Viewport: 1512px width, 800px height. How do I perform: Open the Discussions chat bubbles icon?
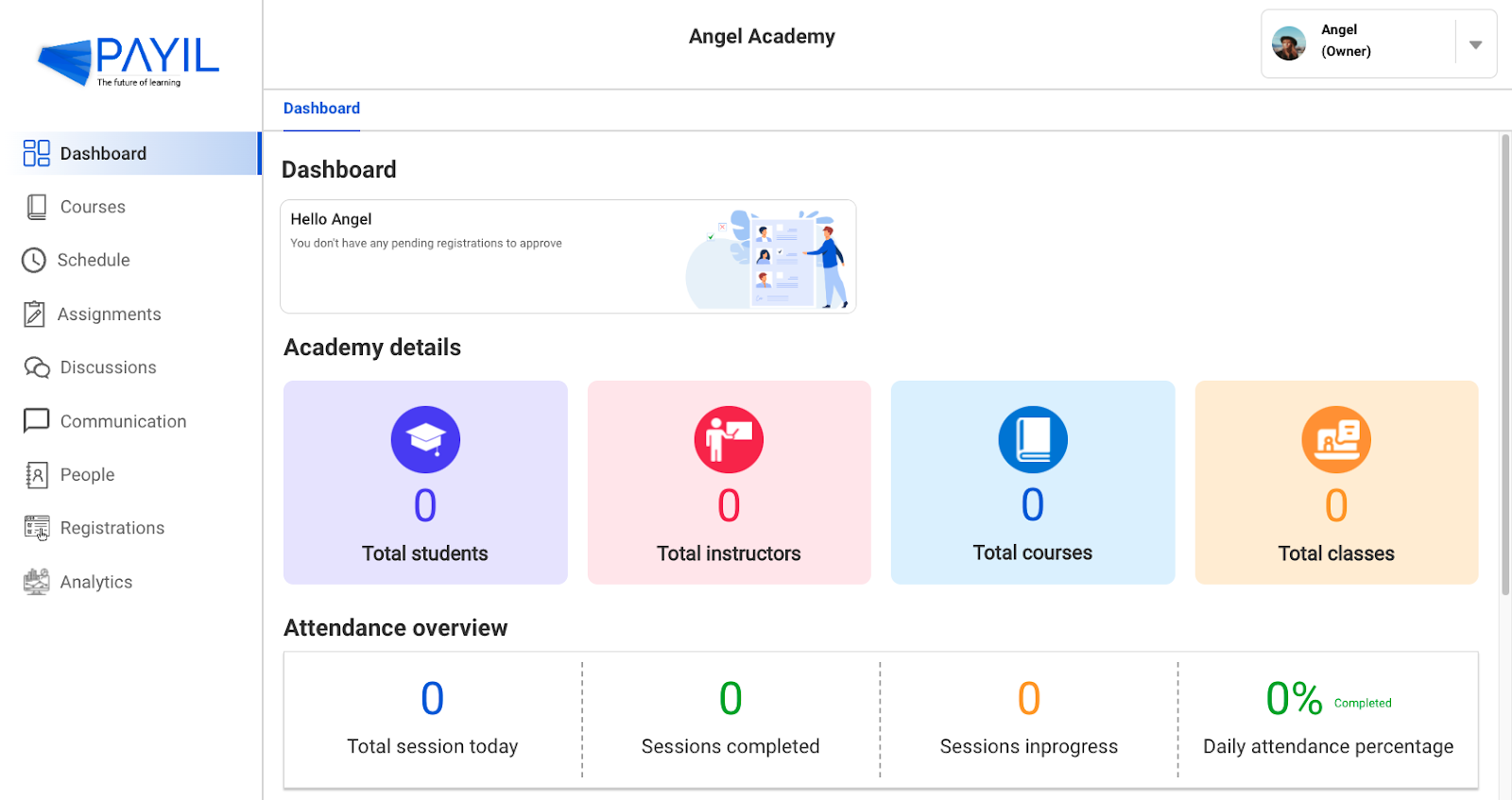[x=37, y=367]
